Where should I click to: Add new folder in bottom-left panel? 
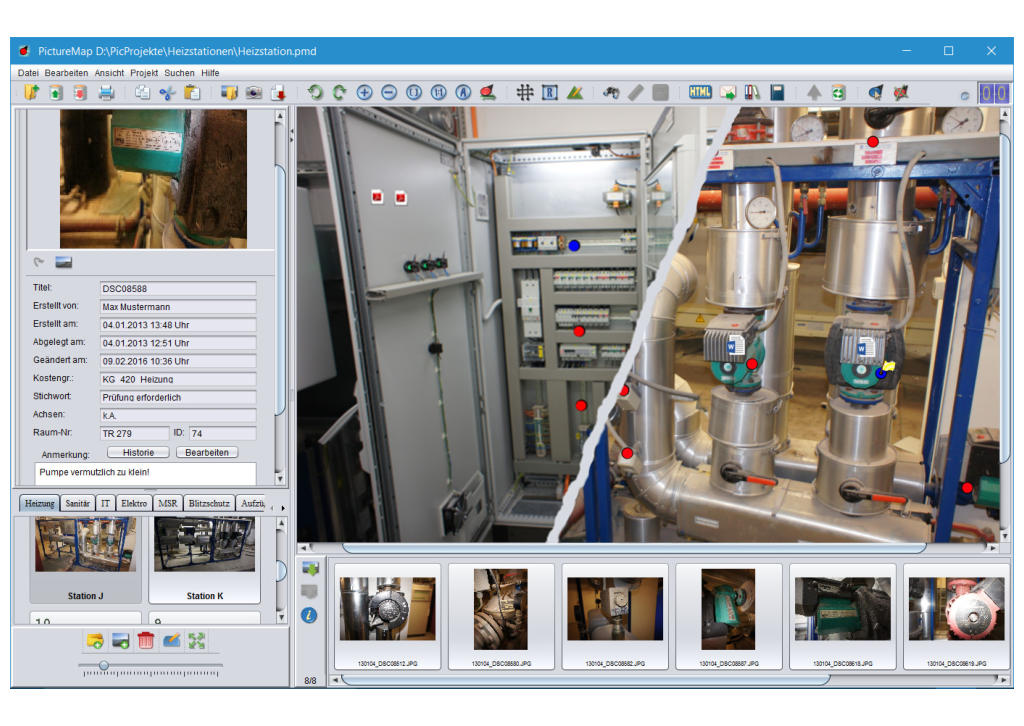tap(95, 641)
